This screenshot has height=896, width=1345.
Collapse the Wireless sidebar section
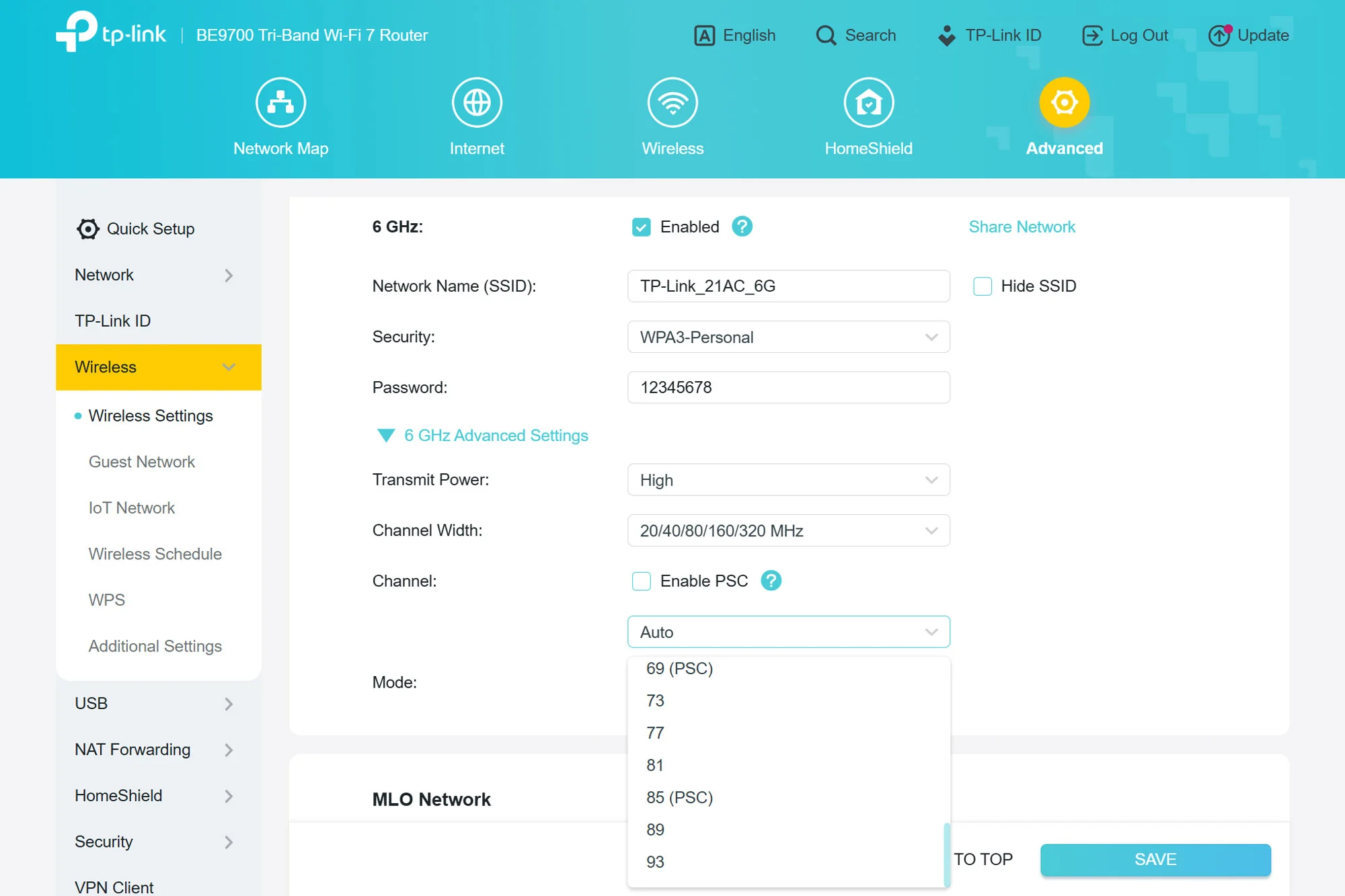(x=159, y=367)
